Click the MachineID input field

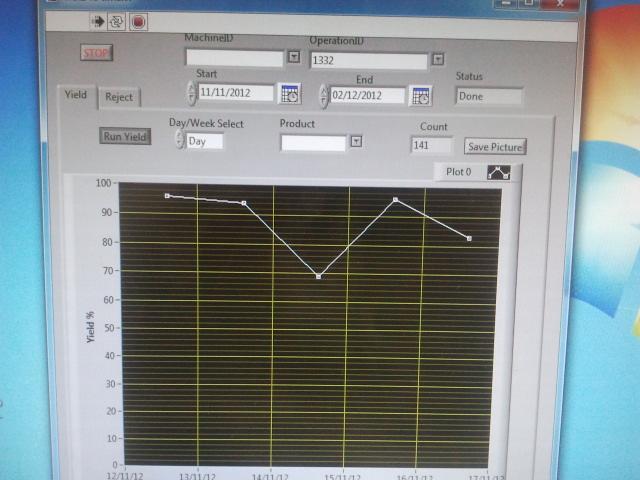click(x=234, y=58)
